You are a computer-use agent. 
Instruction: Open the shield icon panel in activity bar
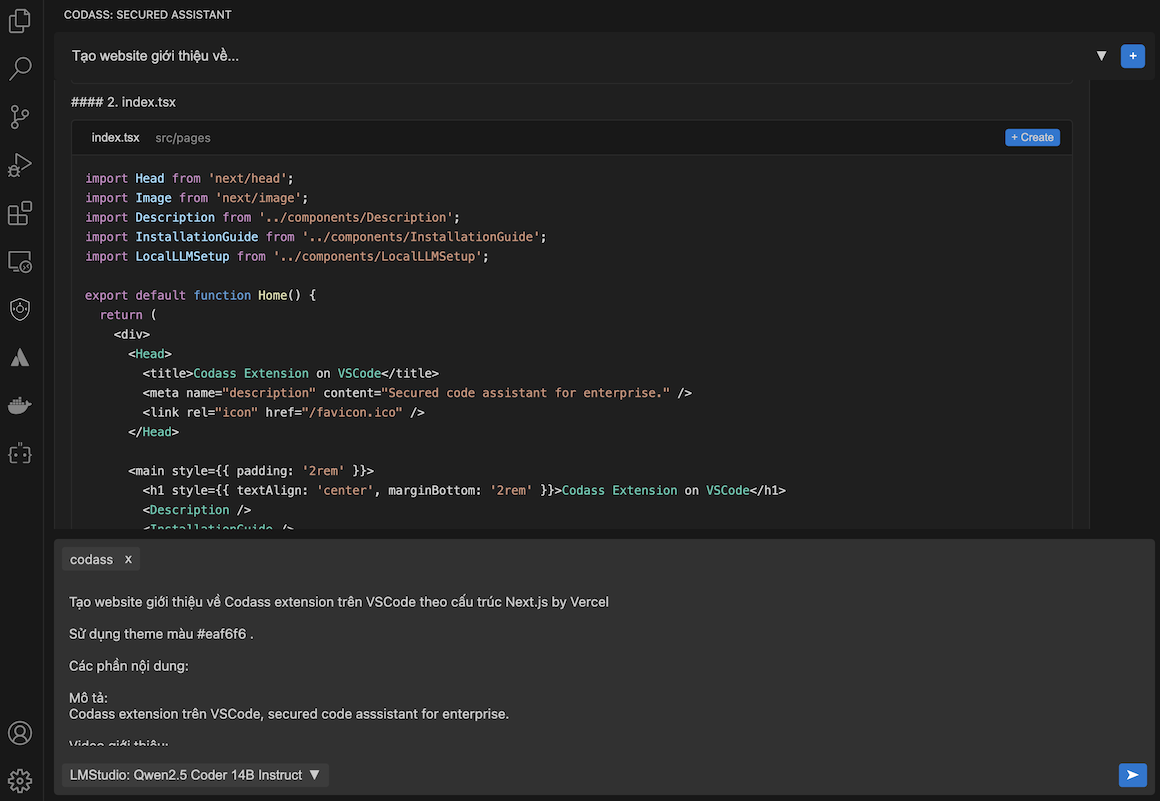[x=20, y=310]
